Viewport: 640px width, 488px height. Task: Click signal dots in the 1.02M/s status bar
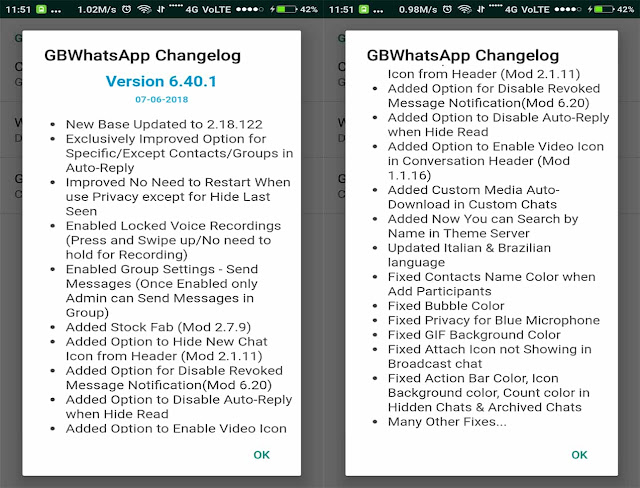250,9
